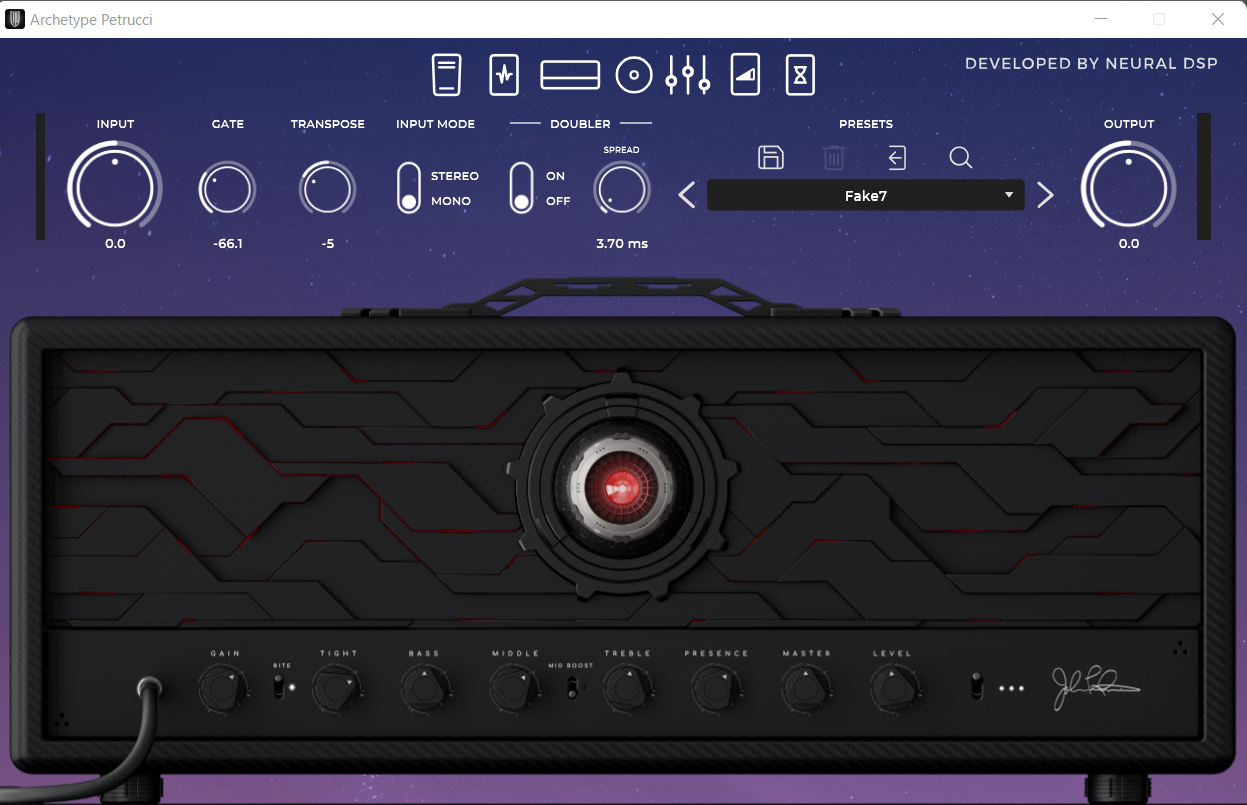1247x805 pixels.
Task: Flip the channel switch beside the three dots
Action: [976, 687]
